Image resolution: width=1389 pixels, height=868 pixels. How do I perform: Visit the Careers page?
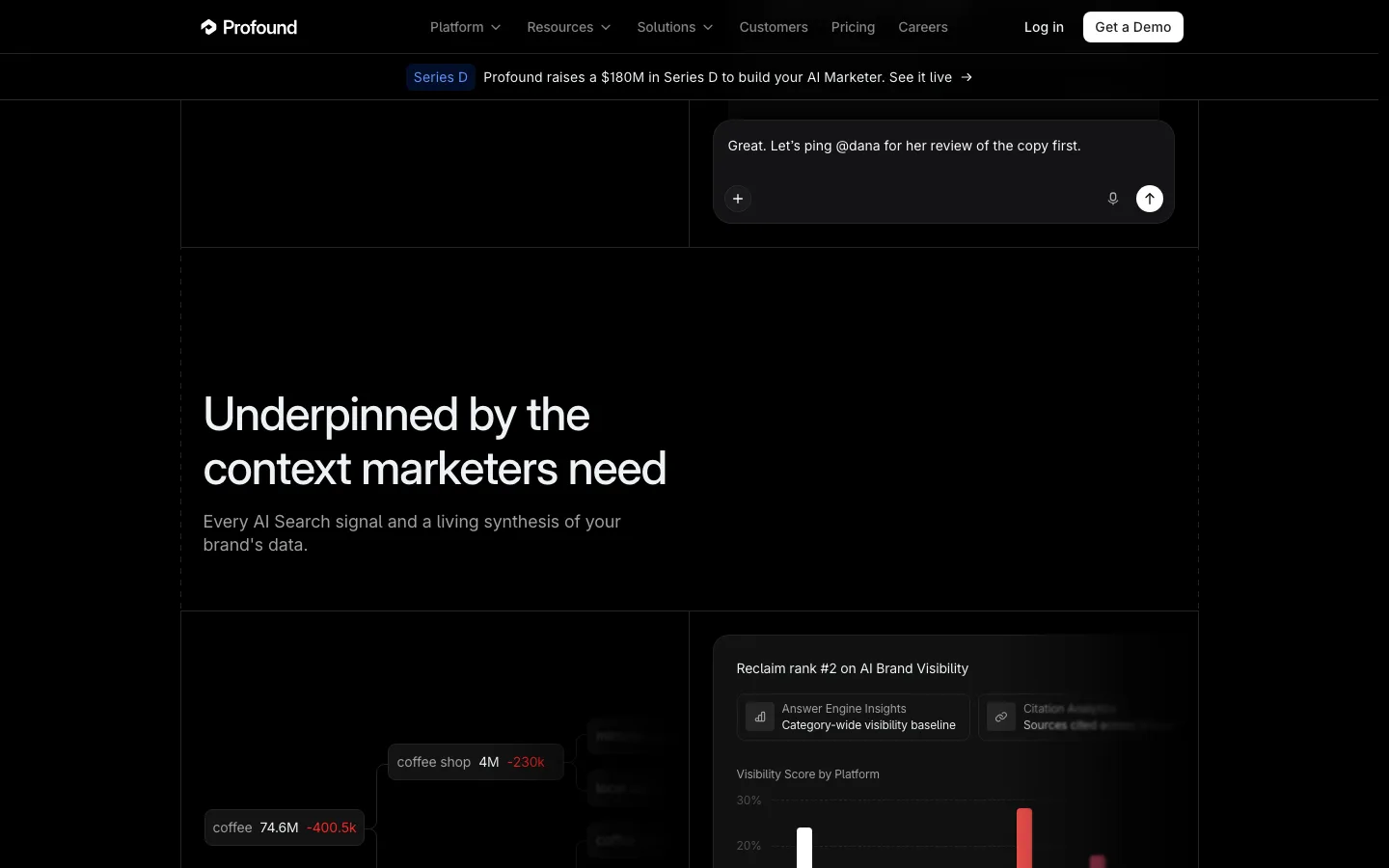point(923,27)
